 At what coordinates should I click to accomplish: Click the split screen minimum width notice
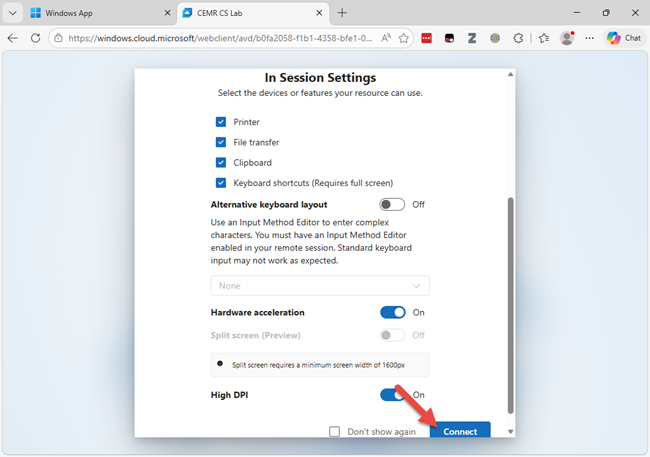[x=320, y=365]
